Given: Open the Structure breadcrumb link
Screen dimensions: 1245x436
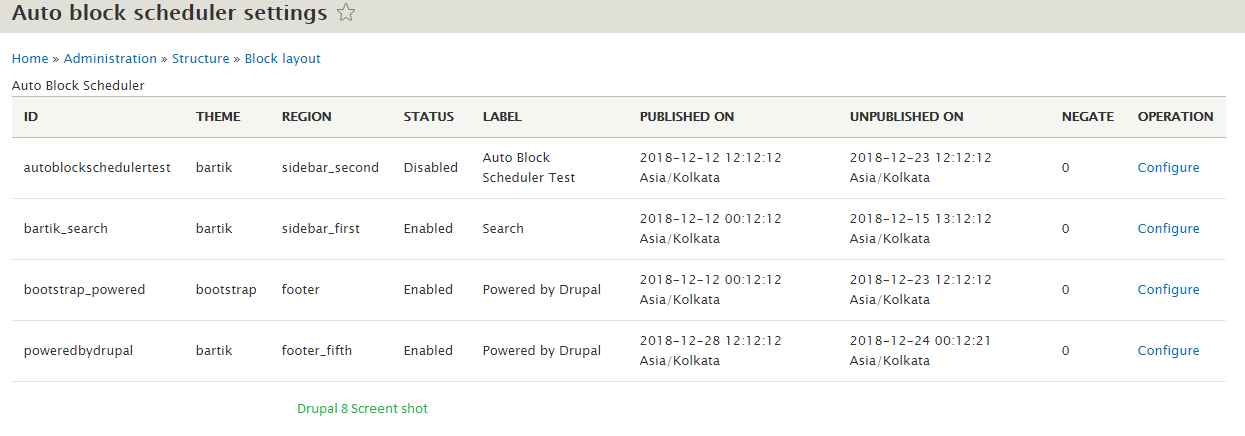Looking at the screenshot, I should 201,59.
